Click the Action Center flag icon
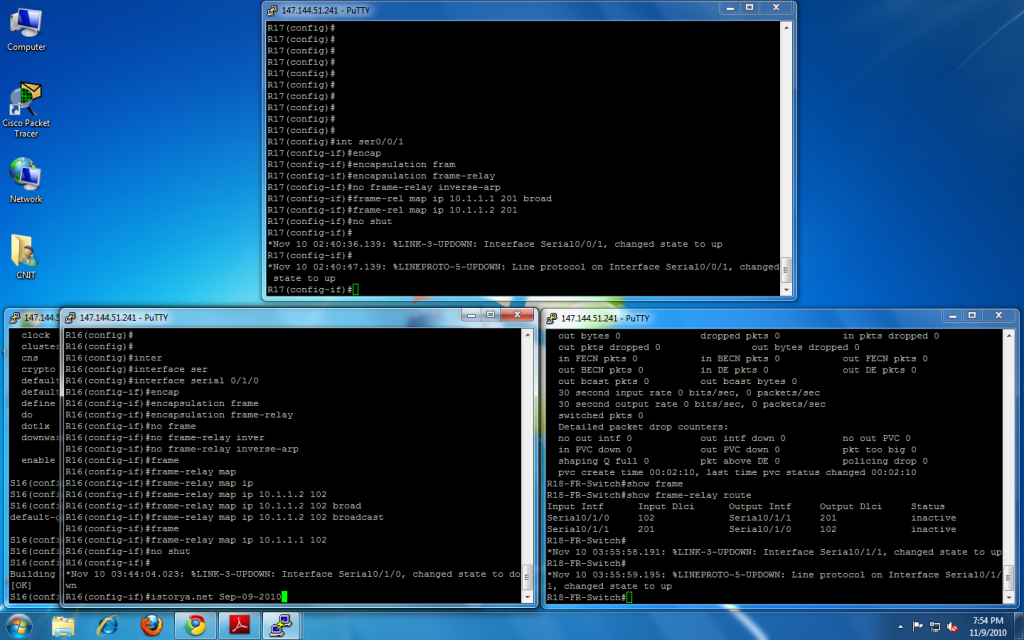The width and height of the screenshot is (1024, 640). point(917,626)
